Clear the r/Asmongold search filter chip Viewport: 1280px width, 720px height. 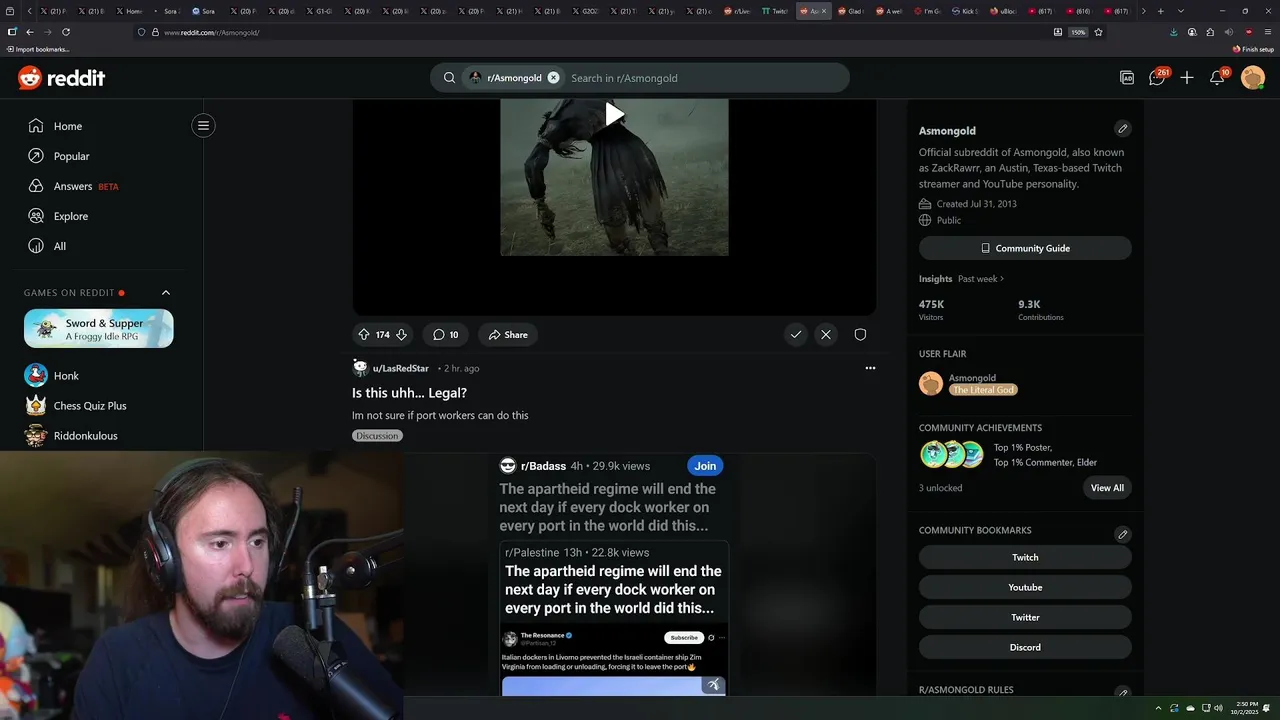tap(553, 78)
